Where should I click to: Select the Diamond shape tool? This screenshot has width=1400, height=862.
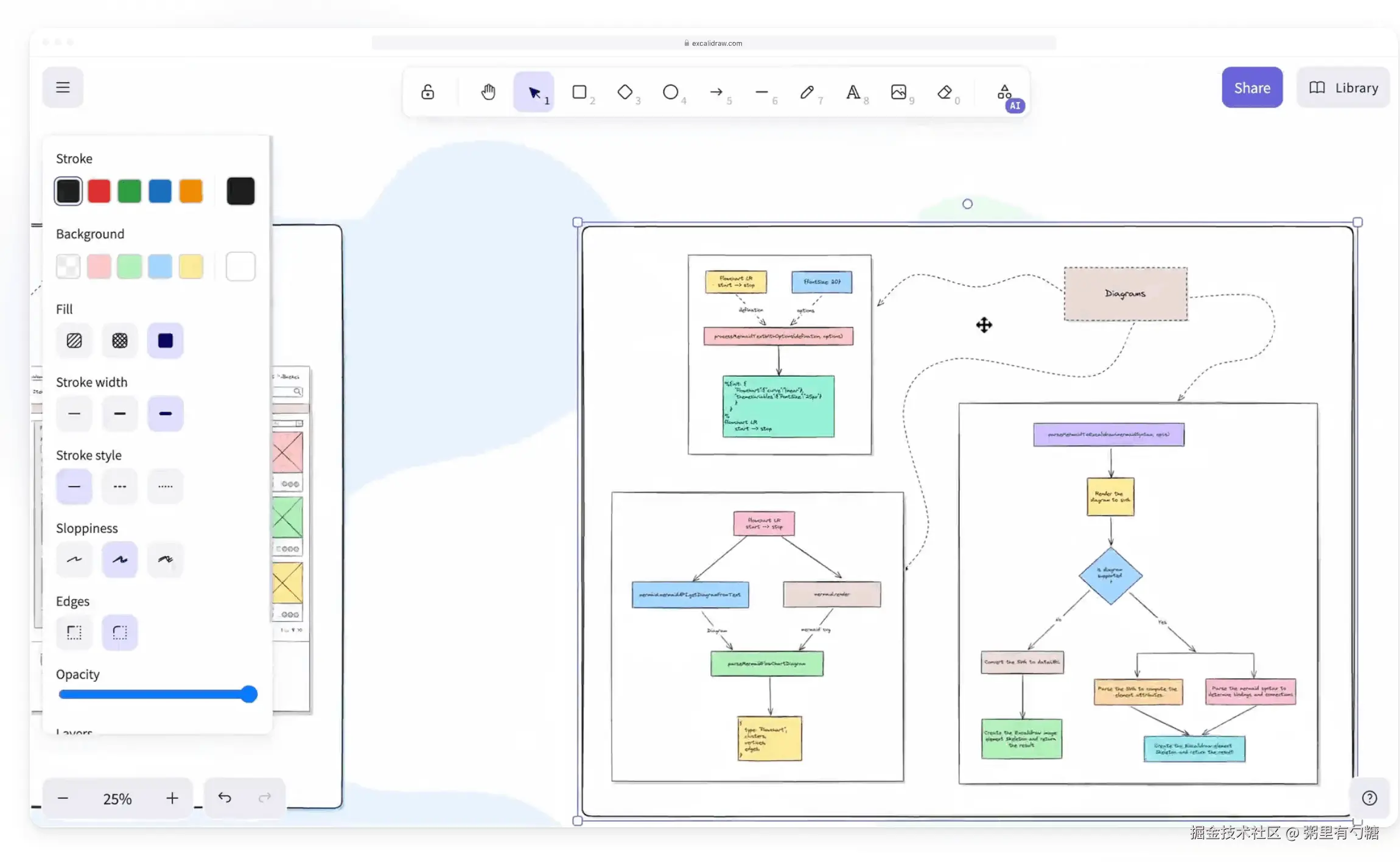click(625, 92)
